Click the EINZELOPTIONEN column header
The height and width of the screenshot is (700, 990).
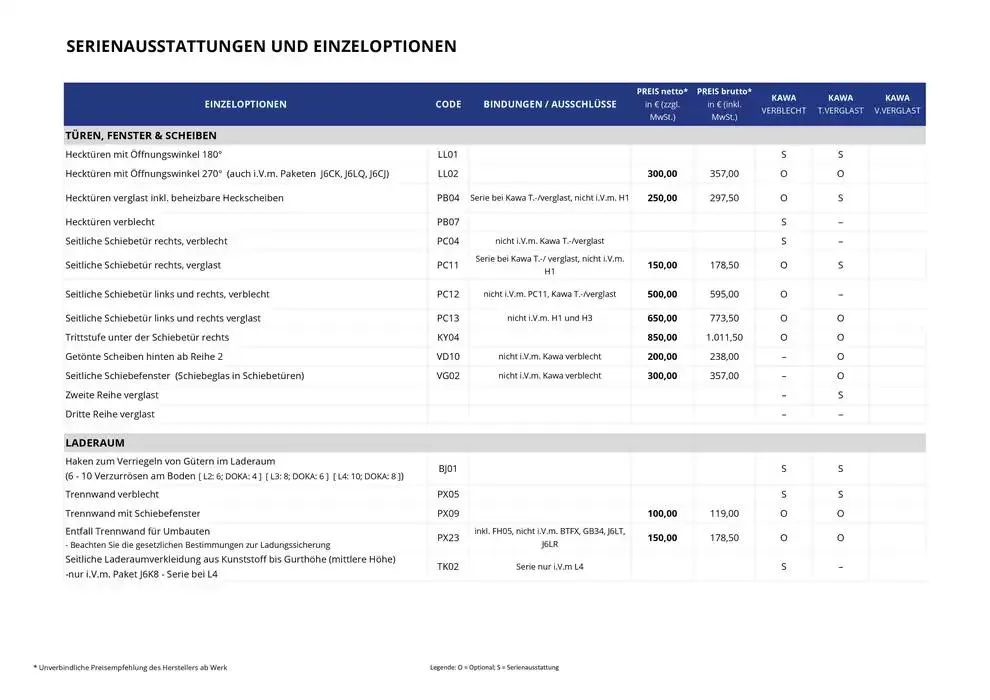(x=245, y=104)
